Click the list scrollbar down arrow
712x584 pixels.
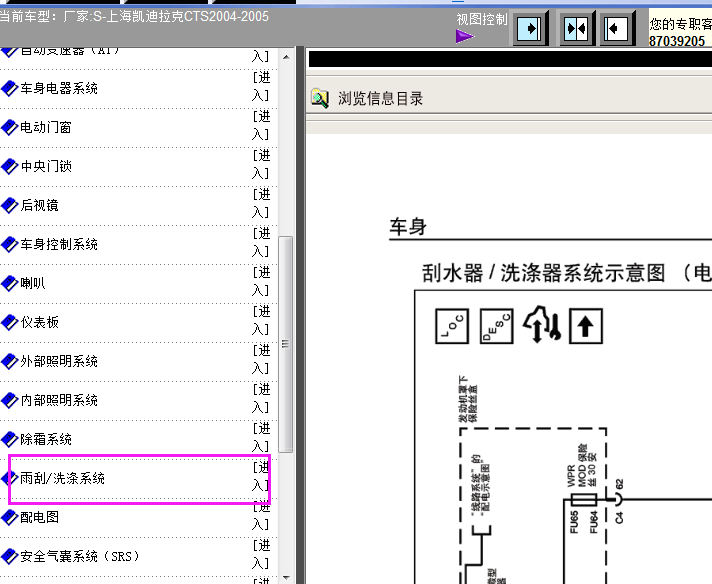point(286,577)
